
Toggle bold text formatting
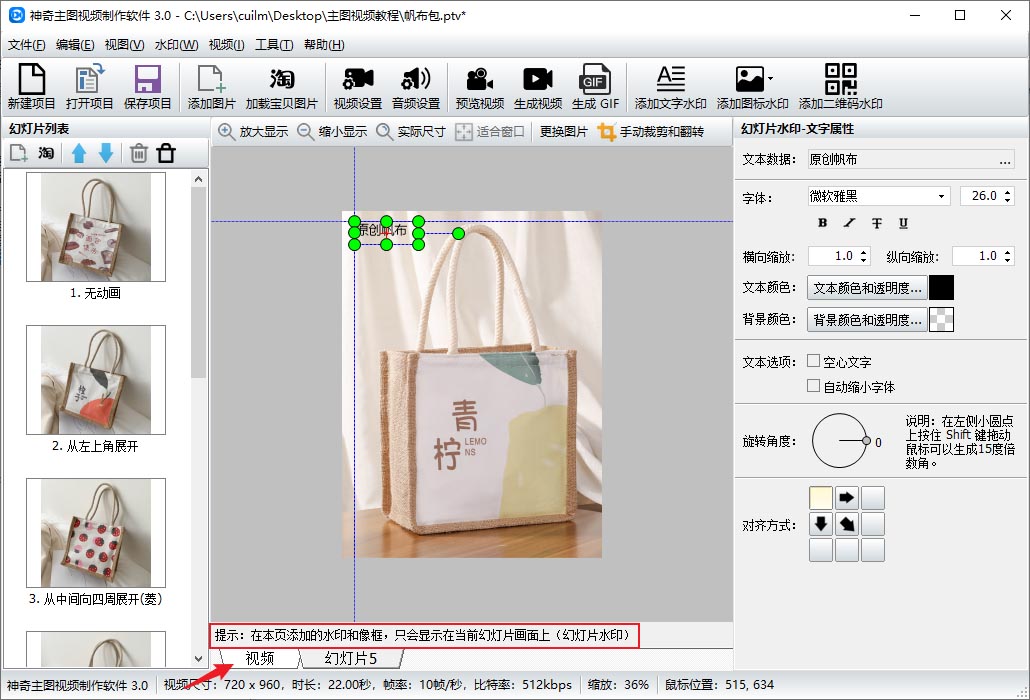coord(822,223)
